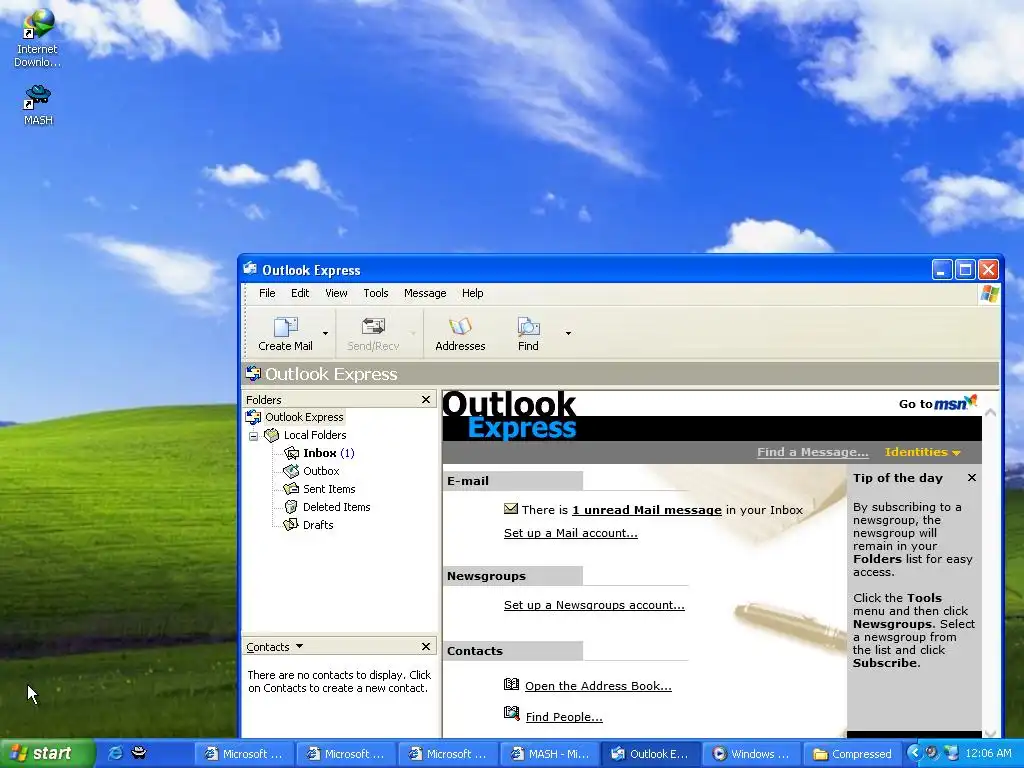
Task: Click the Windows Start button
Action: (46, 754)
